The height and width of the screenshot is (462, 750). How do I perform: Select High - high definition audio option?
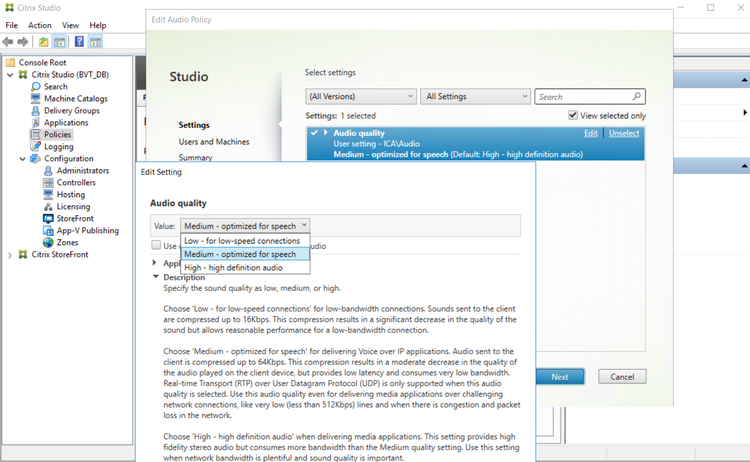click(245, 267)
